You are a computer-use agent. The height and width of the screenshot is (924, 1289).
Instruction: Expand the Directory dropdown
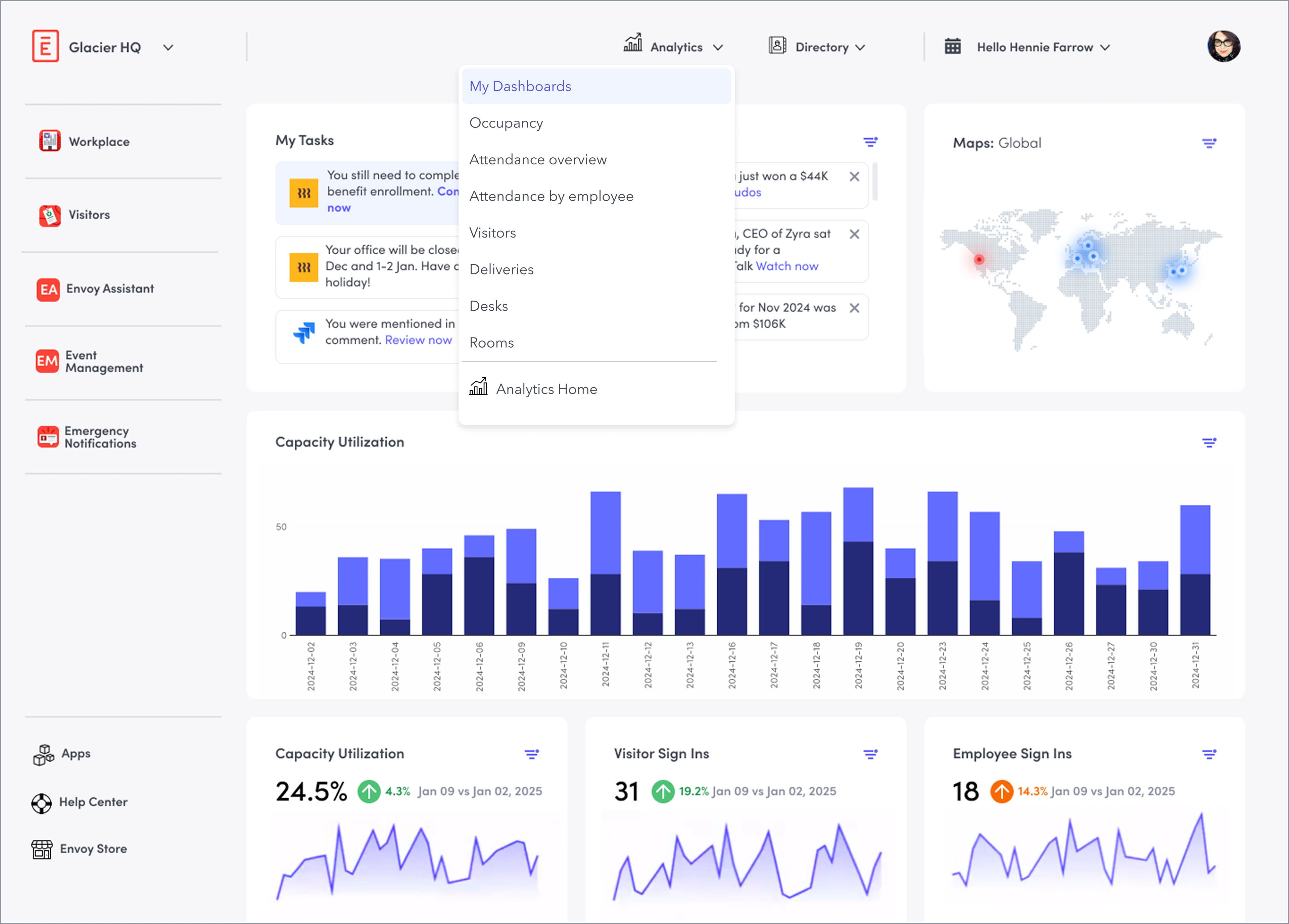pos(860,48)
